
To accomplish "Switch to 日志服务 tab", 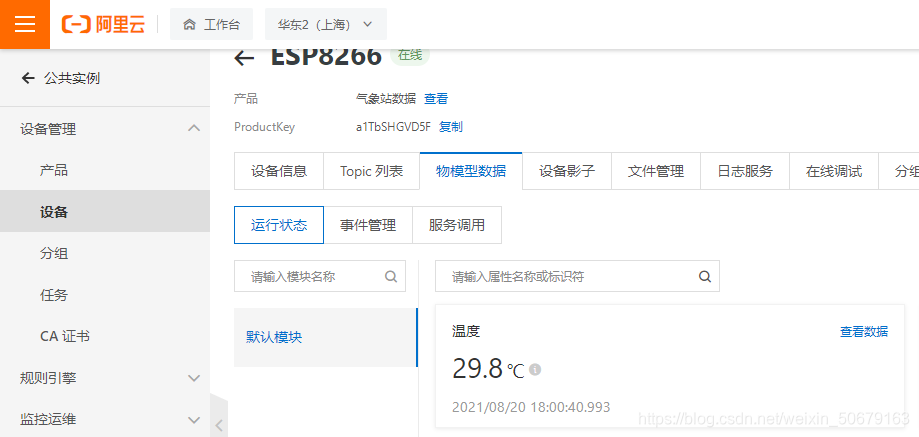I will [x=745, y=171].
